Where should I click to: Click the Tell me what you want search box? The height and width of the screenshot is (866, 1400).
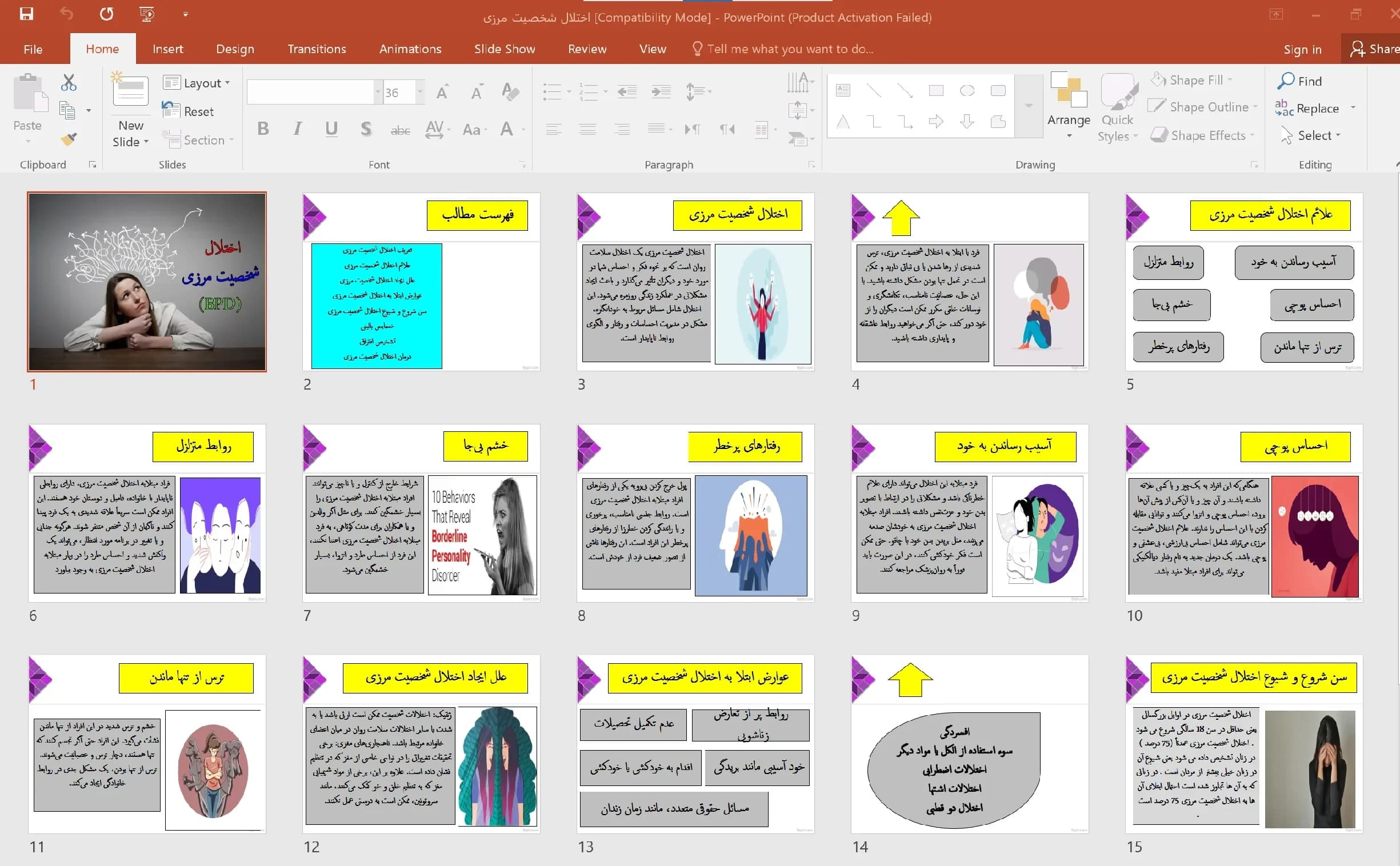click(x=783, y=49)
